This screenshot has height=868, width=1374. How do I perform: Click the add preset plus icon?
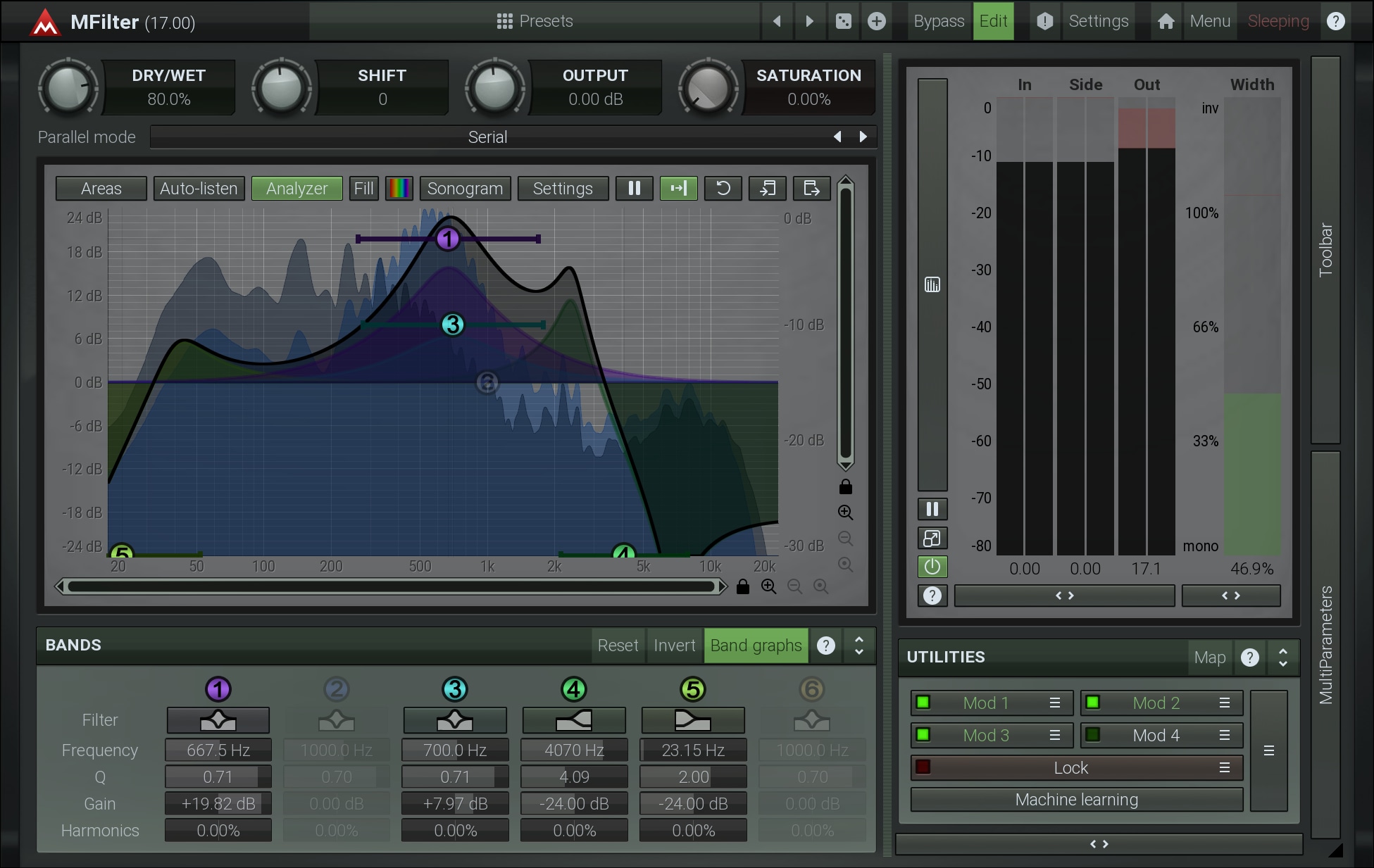point(876,21)
